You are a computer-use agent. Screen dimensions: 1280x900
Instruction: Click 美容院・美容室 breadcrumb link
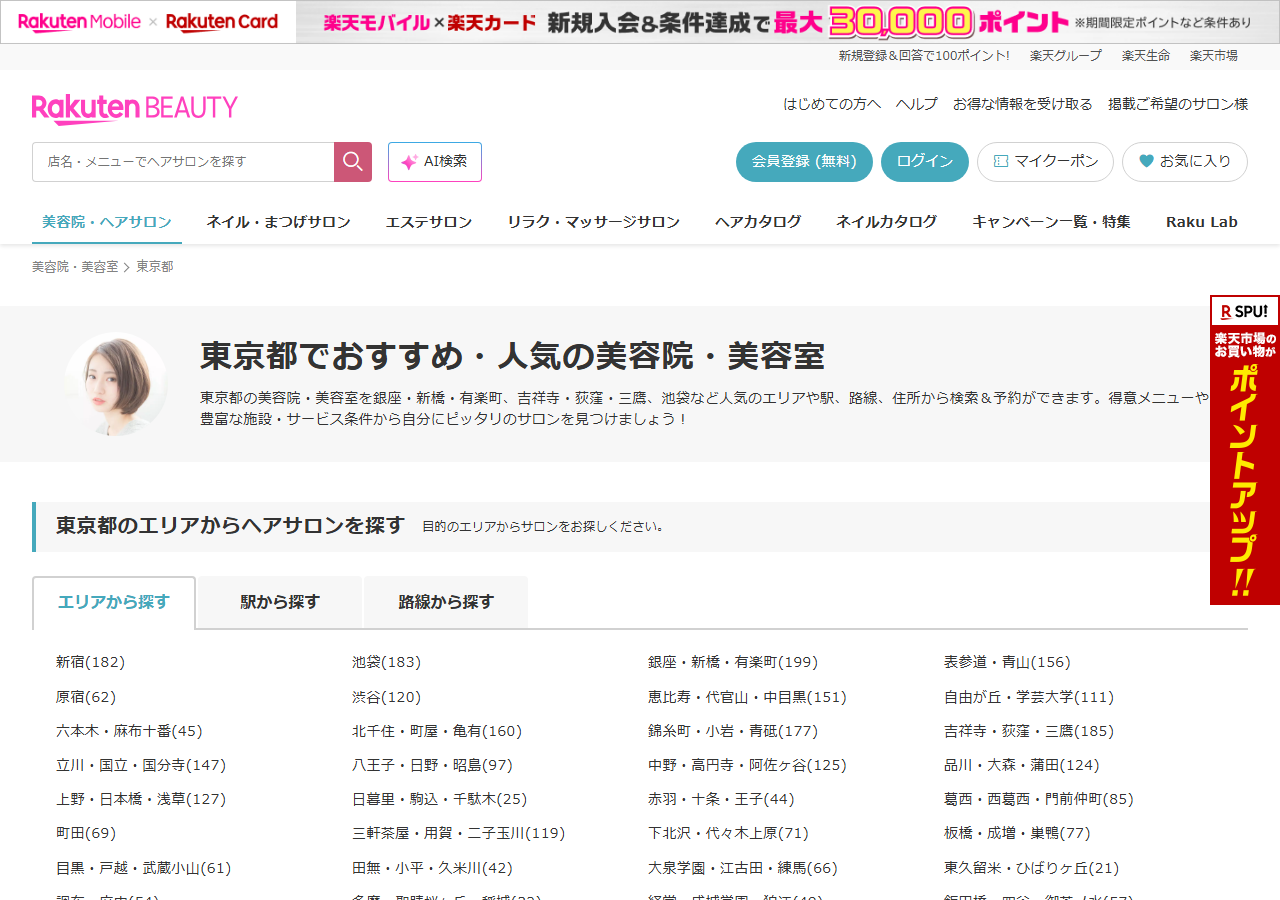pos(75,267)
